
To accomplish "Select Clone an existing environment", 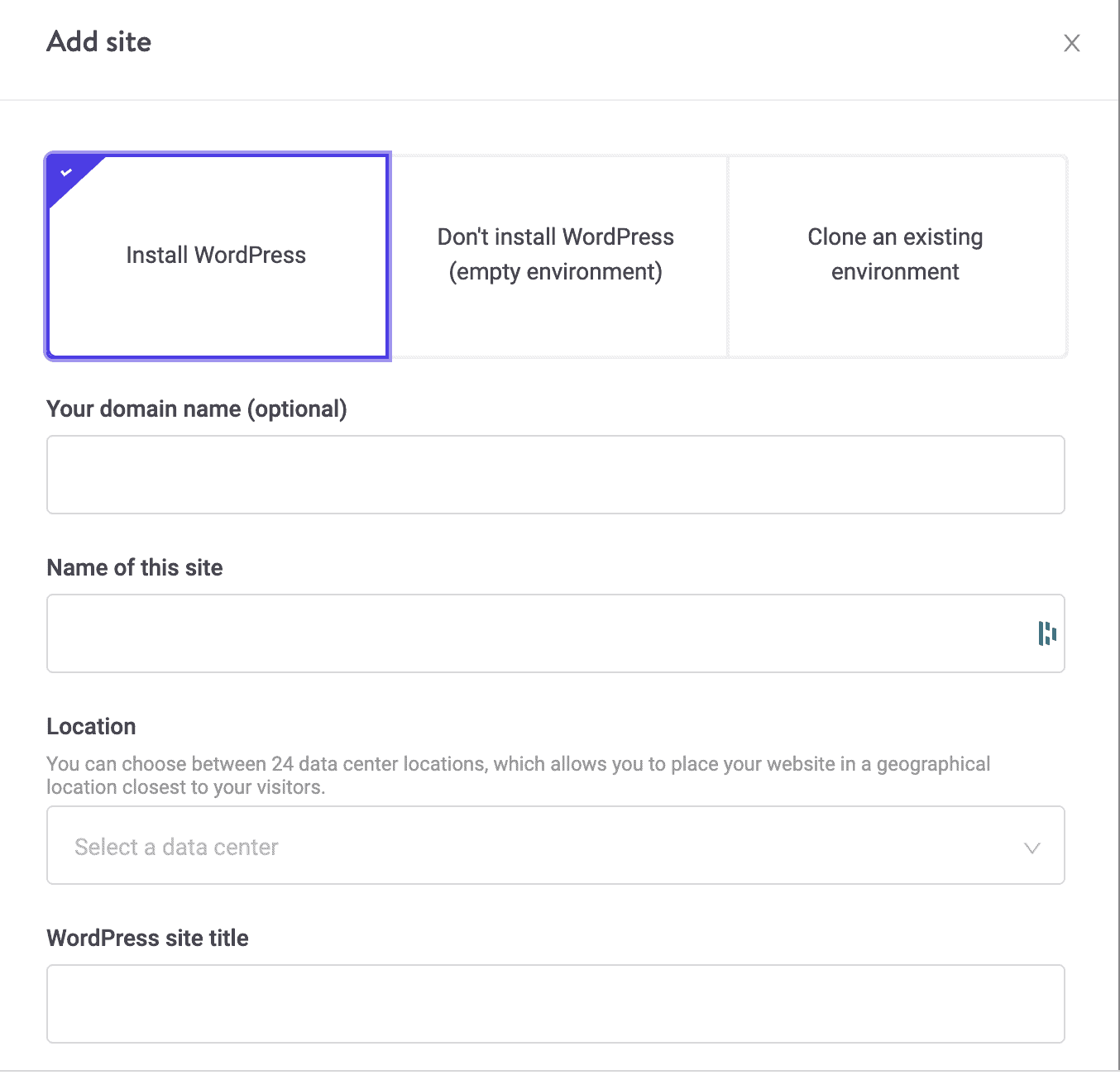I will (x=894, y=256).
